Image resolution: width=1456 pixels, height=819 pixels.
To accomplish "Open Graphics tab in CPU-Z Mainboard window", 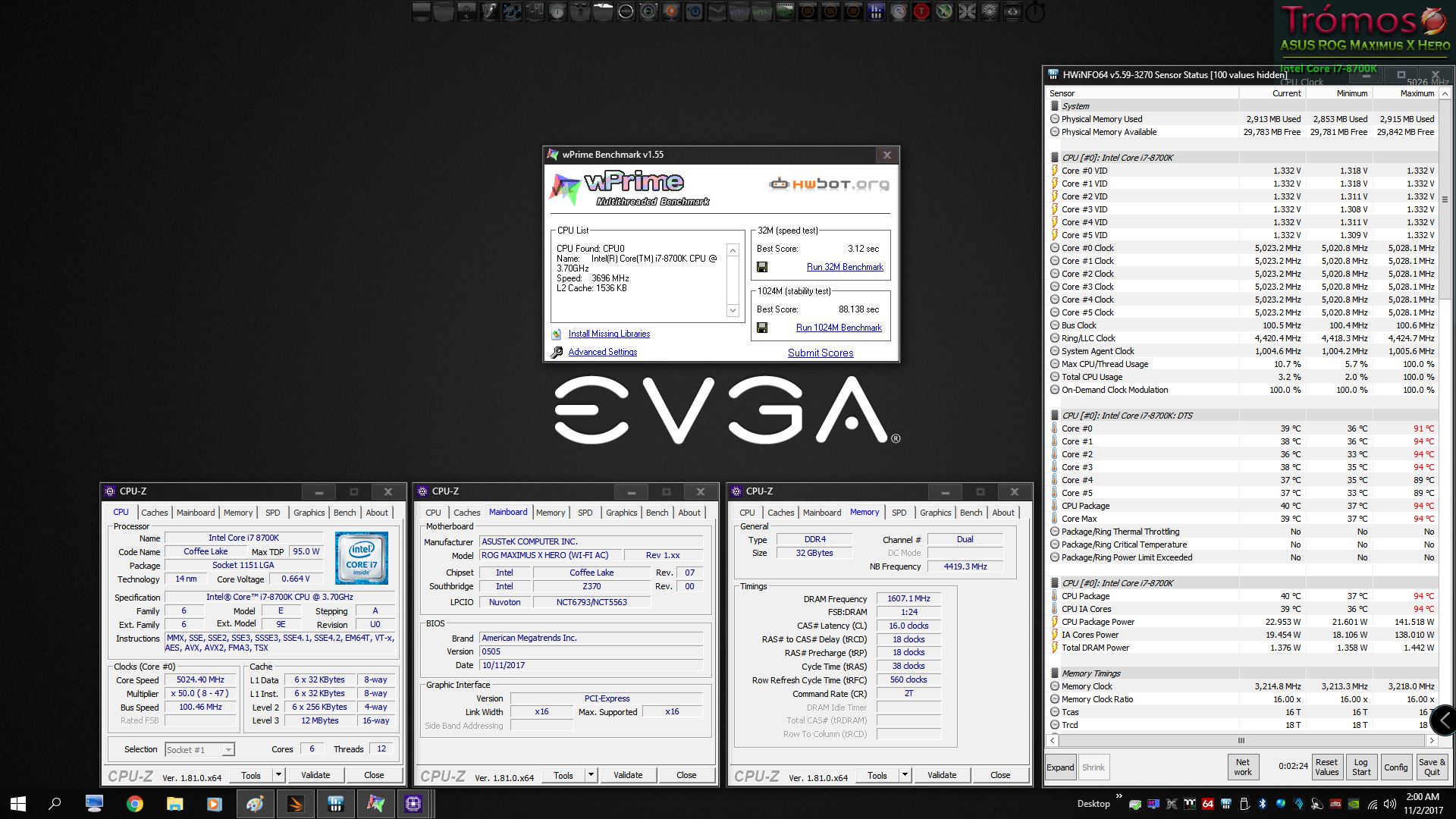I will click(x=621, y=513).
